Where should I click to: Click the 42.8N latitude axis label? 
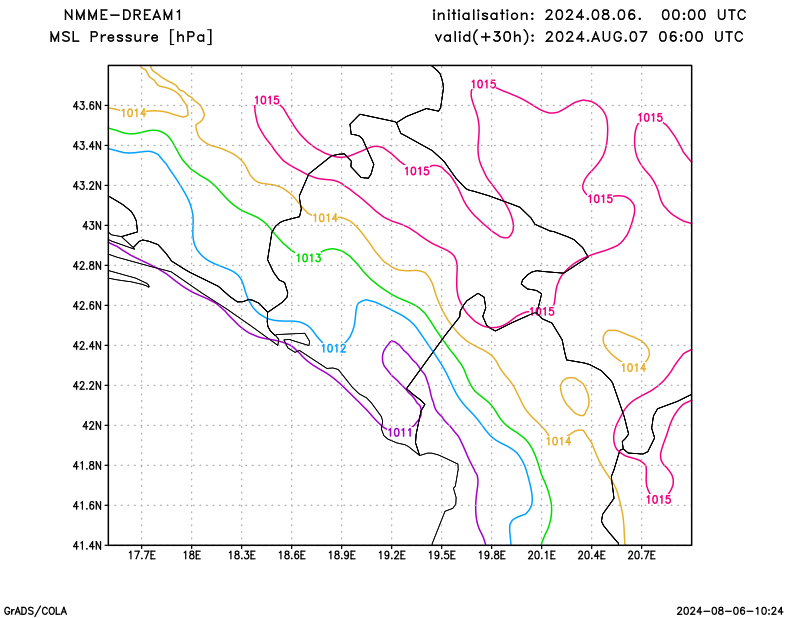(x=87, y=266)
